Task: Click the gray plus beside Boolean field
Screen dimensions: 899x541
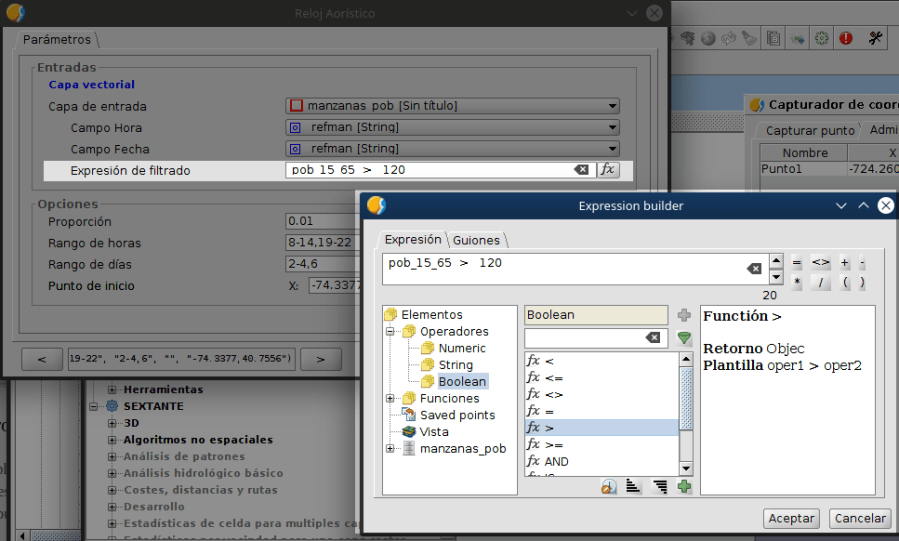Action: click(x=684, y=315)
